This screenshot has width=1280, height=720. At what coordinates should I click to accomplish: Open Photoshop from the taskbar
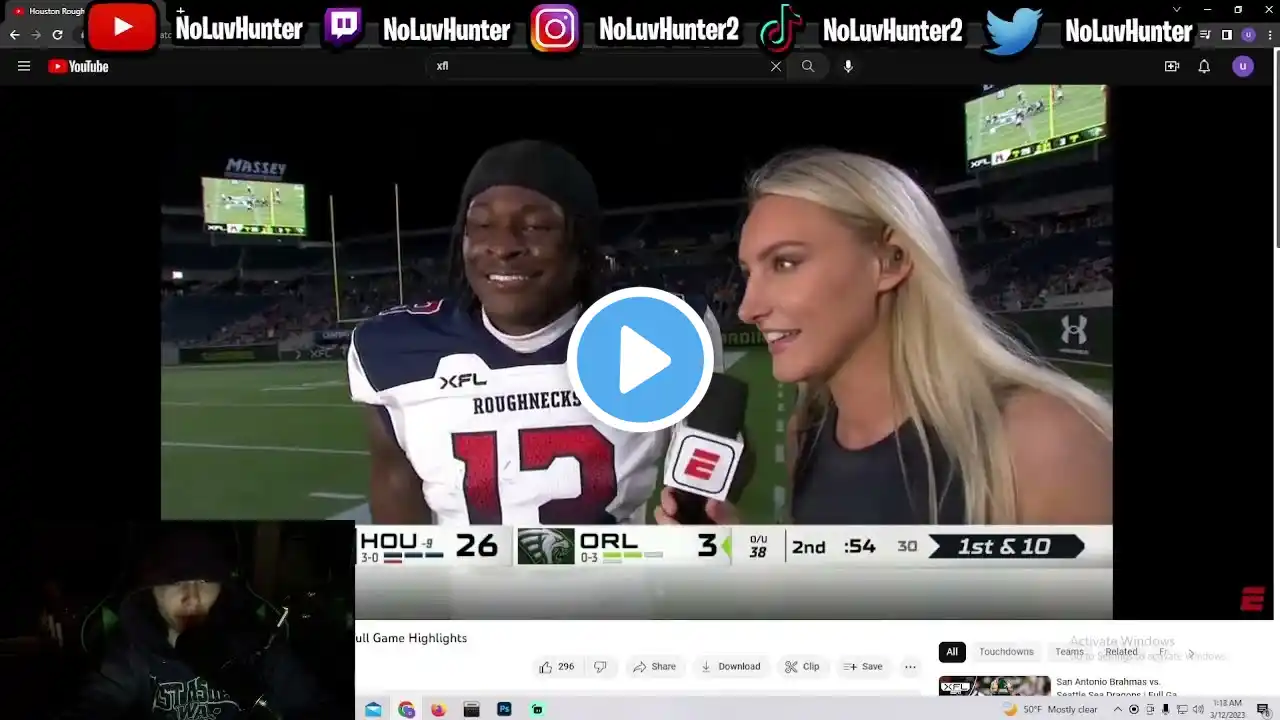coord(504,710)
